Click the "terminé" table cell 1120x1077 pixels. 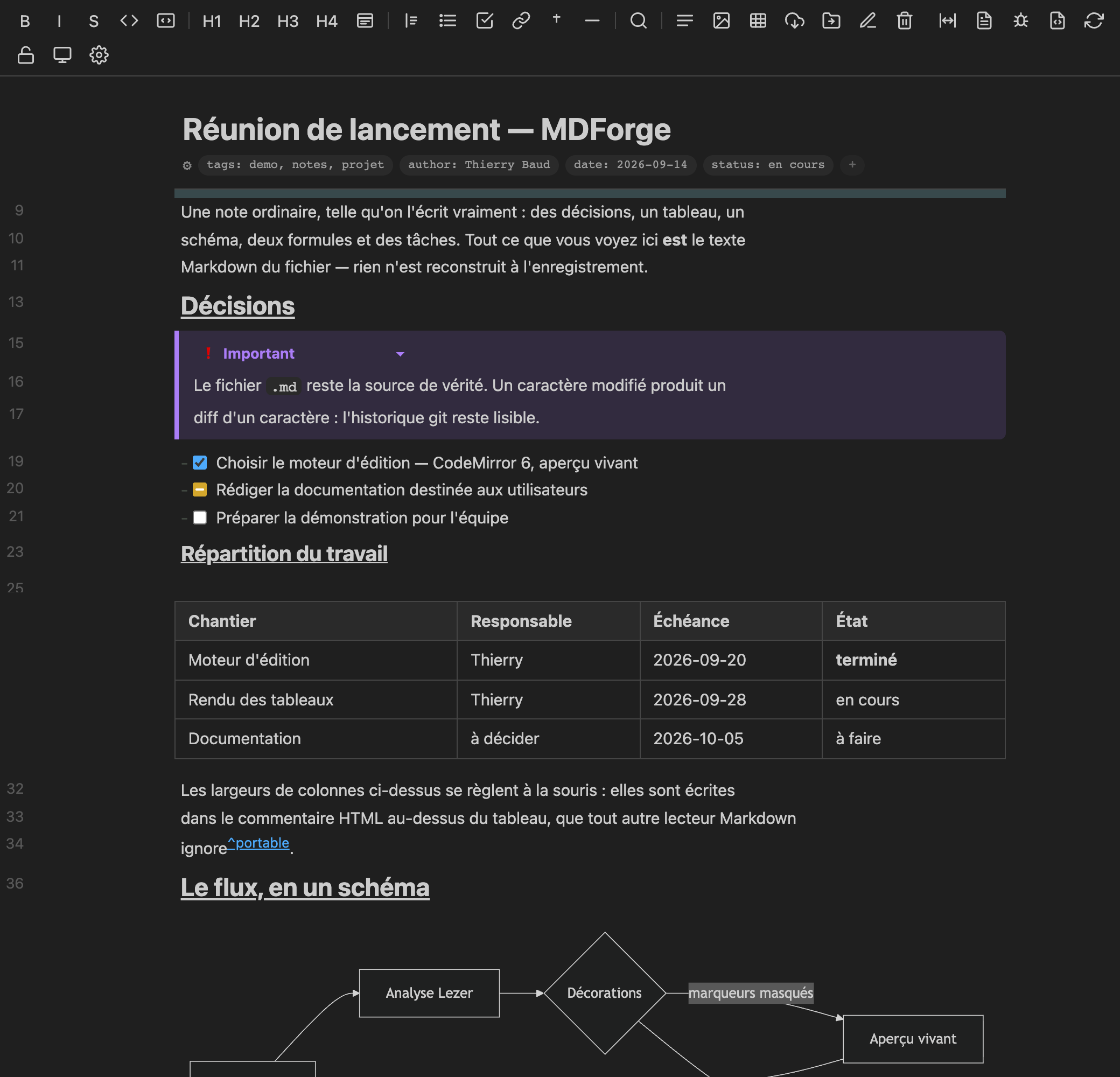click(913, 660)
